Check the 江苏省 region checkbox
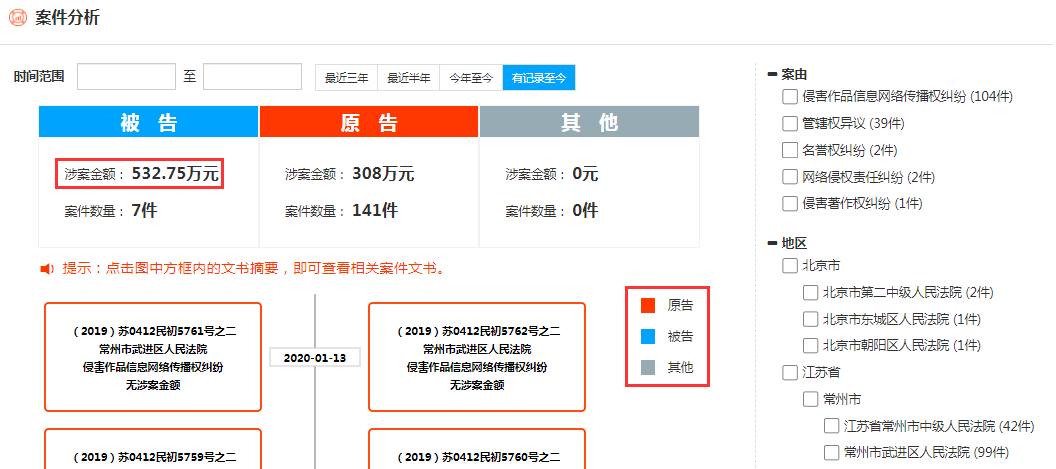This screenshot has height=469, width=1056. tap(789, 373)
